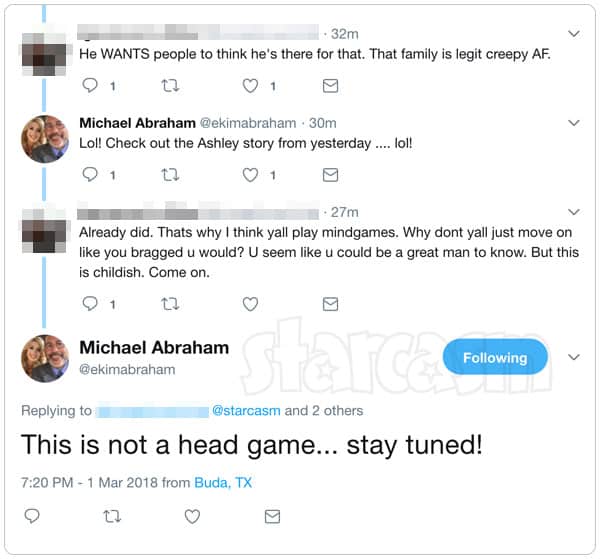The image size is (600, 559).
Task: Open options chevron on the 32m tweet
Action: 574,34
